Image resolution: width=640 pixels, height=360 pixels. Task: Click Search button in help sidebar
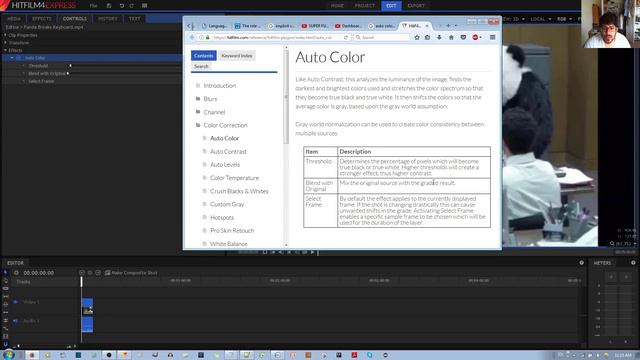(x=201, y=66)
